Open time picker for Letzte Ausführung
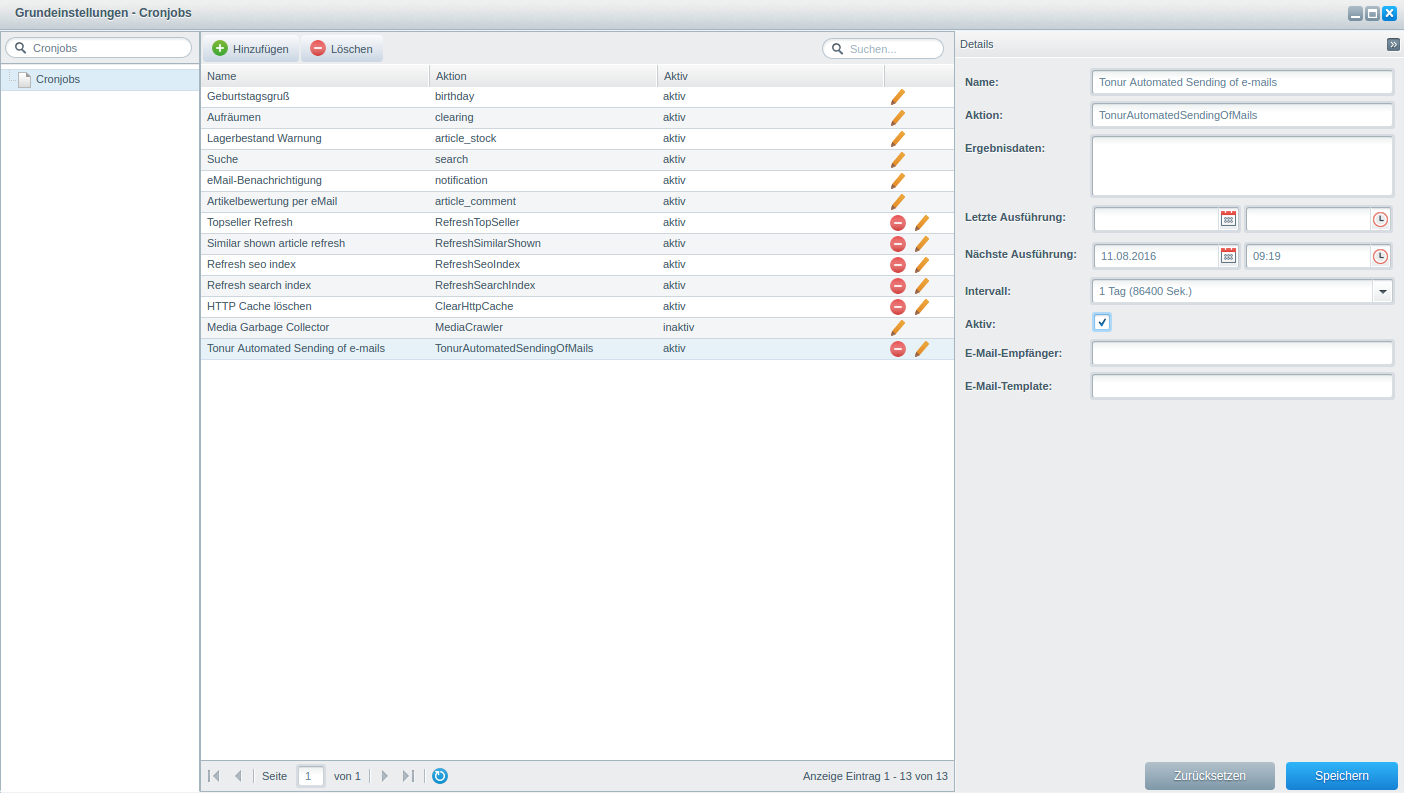 1380,219
